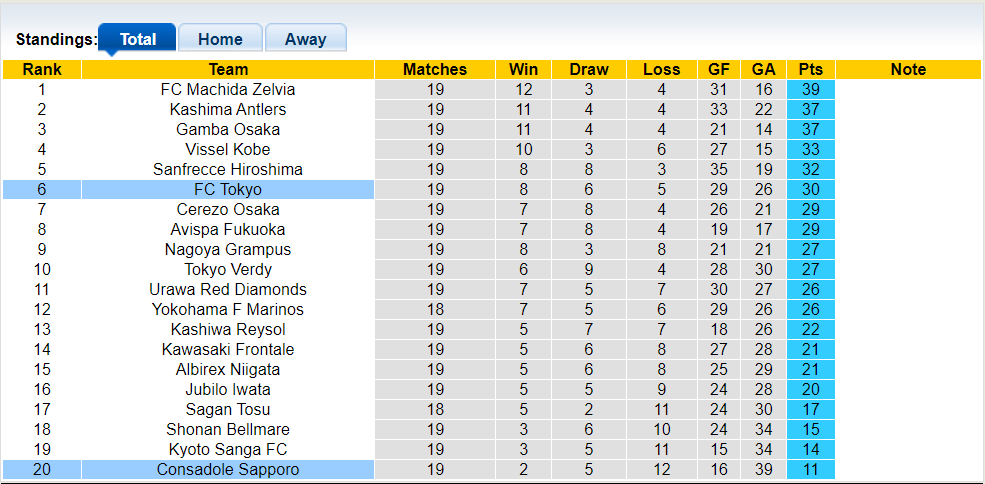Click the highlighted FC Tokyo row
Screen dimensions: 985x484
coord(228,189)
